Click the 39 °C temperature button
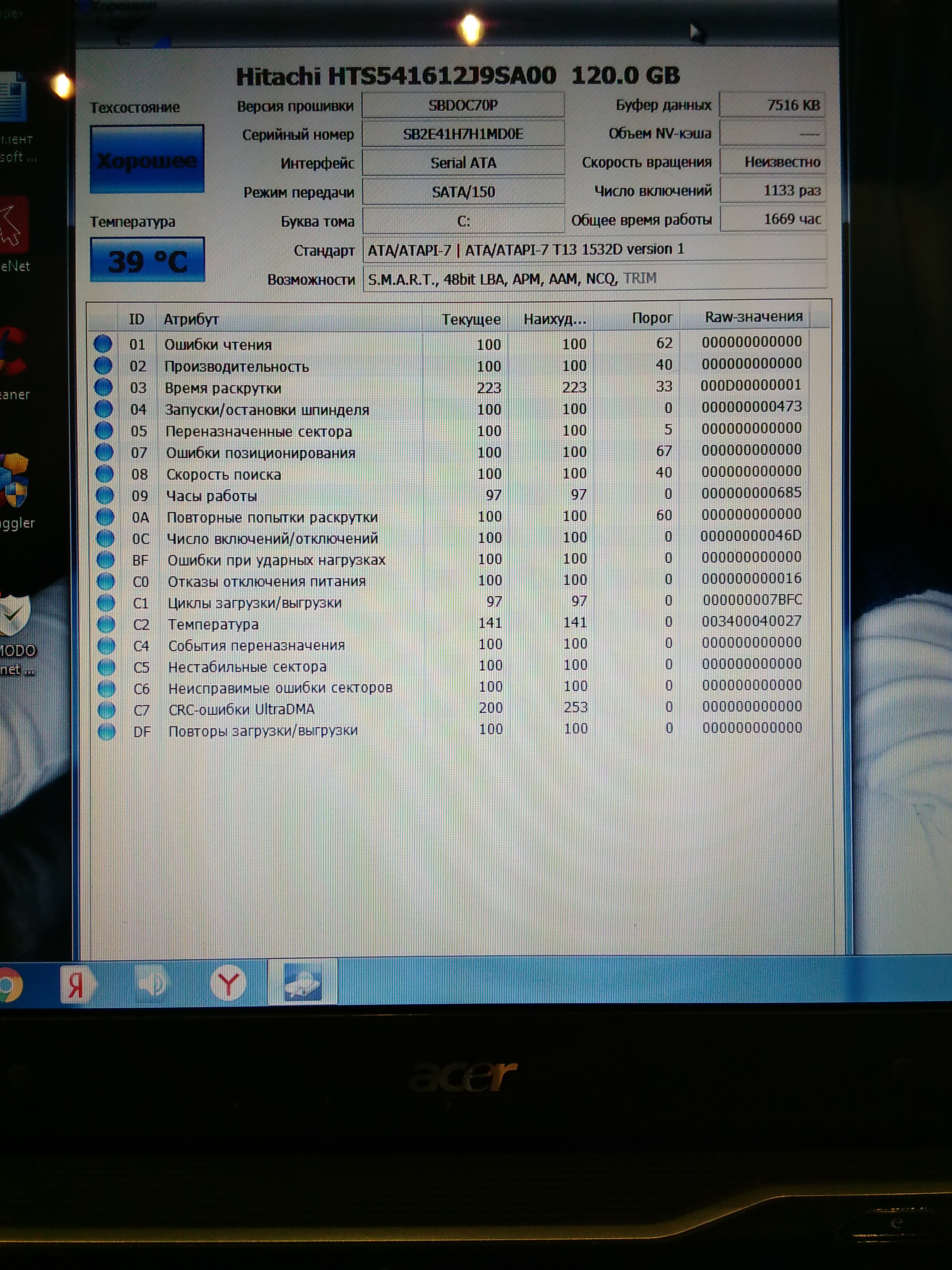This screenshot has height=1270, width=952. pos(148,261)
